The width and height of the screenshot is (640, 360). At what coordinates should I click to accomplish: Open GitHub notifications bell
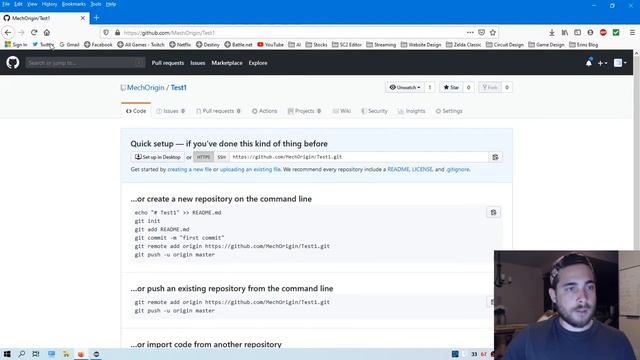click(589, 63)
